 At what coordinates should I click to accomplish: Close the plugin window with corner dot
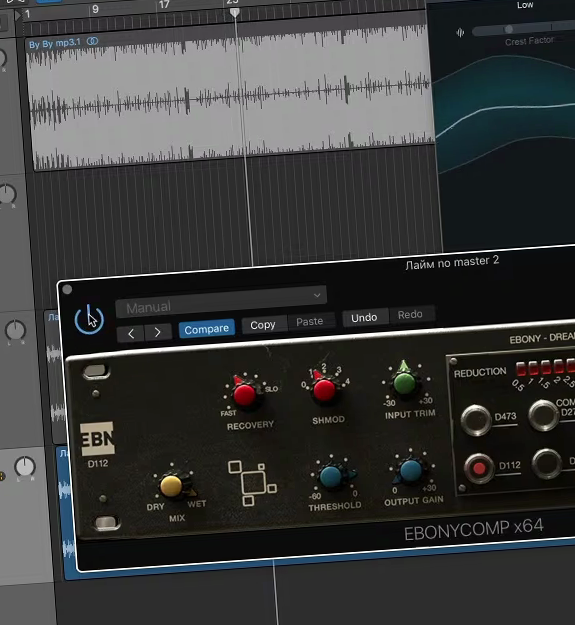coord(67,289)
